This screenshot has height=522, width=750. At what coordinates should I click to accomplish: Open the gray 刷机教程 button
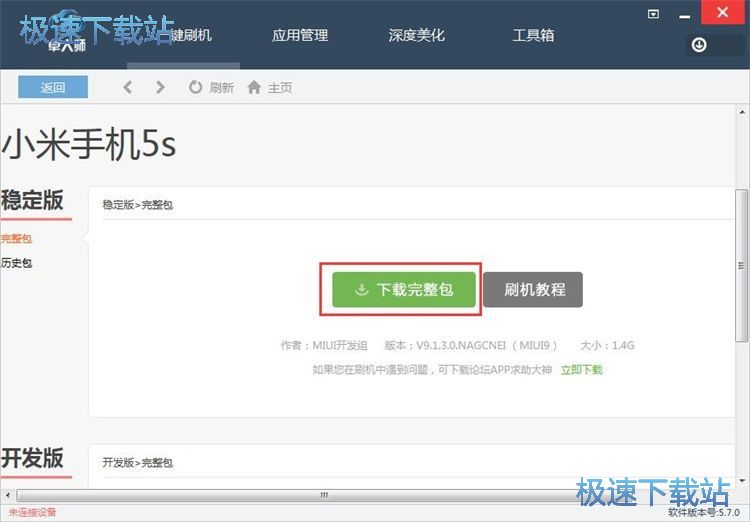click(x=533, y=289)
